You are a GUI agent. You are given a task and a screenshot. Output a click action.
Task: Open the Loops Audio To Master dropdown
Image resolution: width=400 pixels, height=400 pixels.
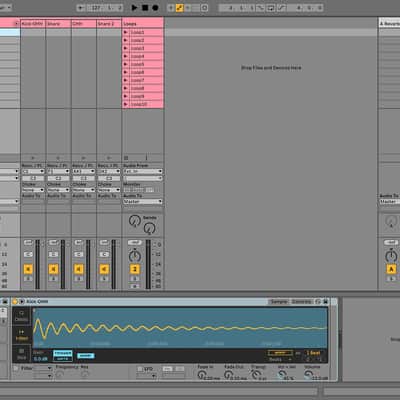tap(143, 202)
